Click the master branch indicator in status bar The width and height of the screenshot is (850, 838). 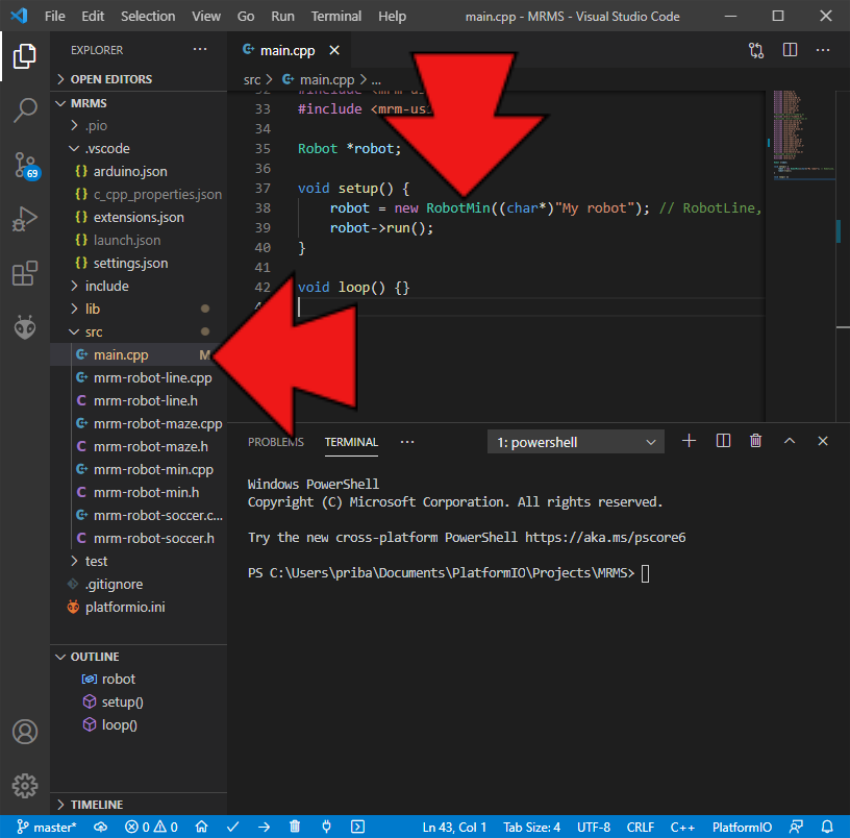47,827
